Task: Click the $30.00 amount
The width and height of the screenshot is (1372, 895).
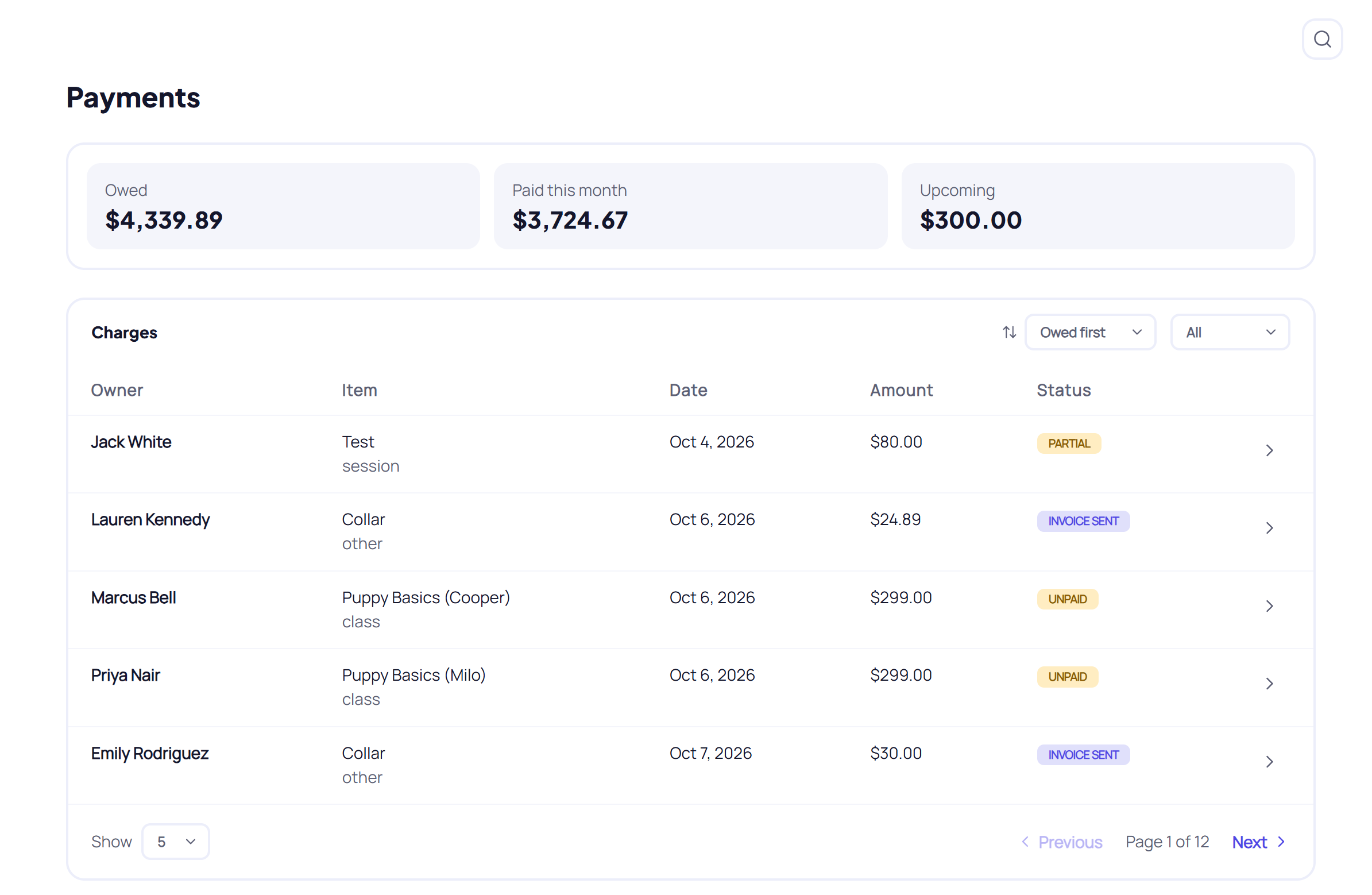Action: [x=896, y=753]
